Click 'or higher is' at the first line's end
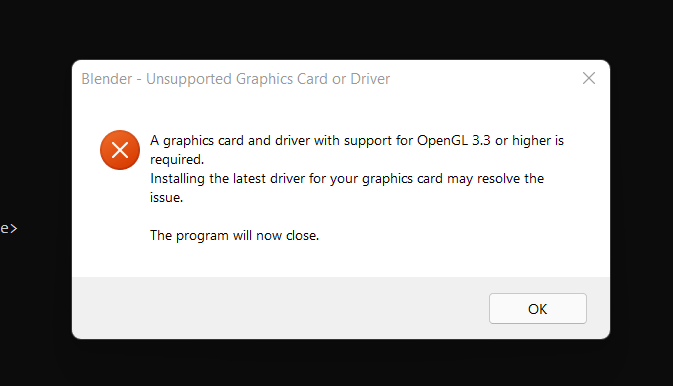Image resolution: width=673 pixels, height=386 pixels. coord(529,140)
